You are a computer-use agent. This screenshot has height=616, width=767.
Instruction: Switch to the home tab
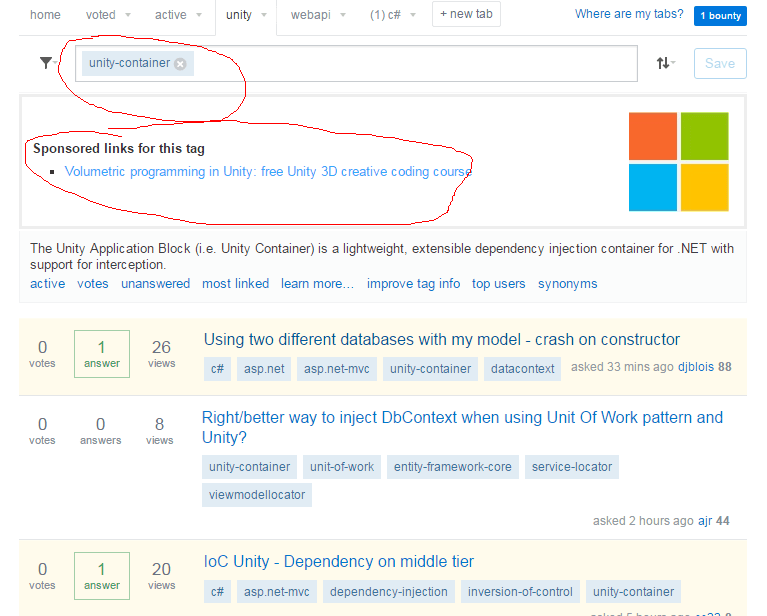(45, 15)
